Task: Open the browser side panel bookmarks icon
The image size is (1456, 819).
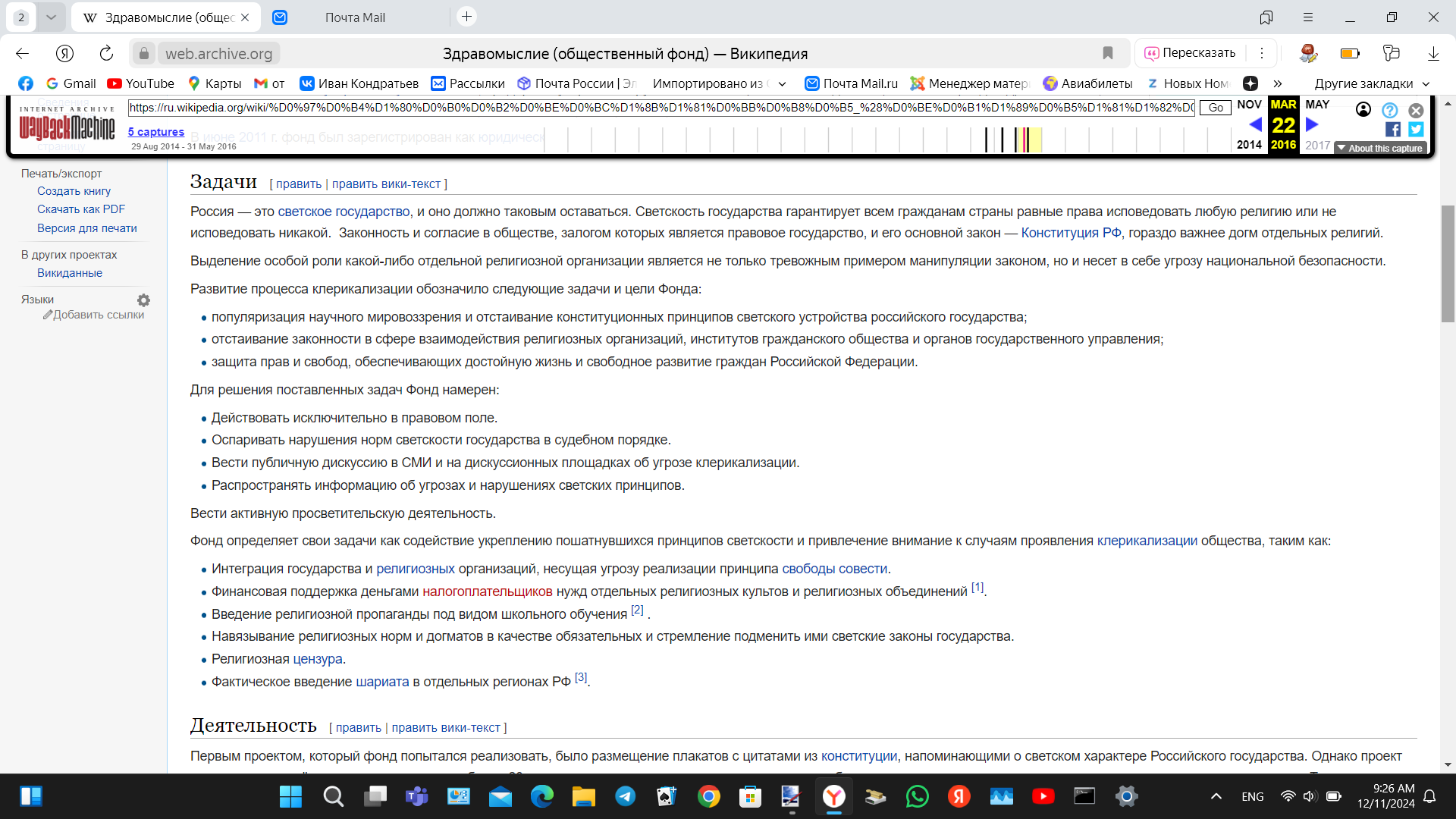Action: (1266, 17)
